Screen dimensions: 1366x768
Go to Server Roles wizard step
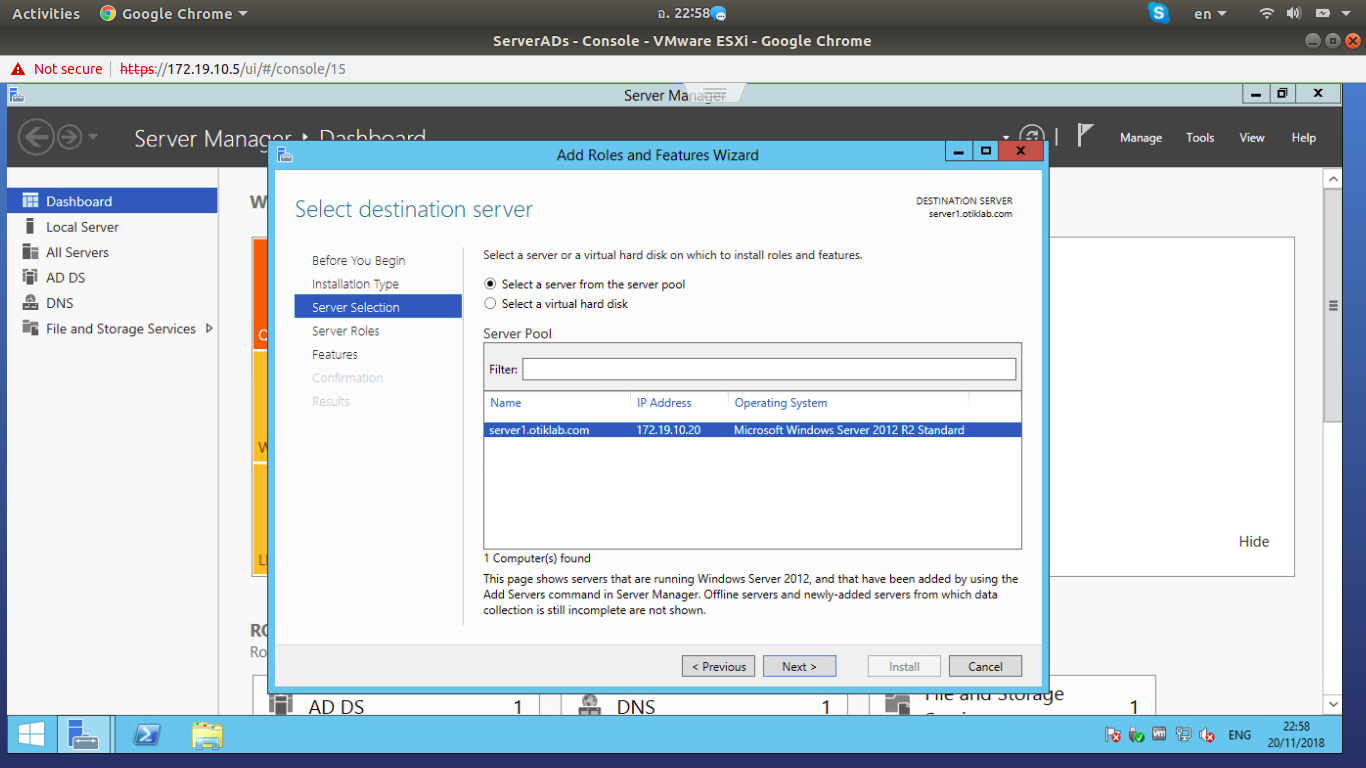point(346,331)
